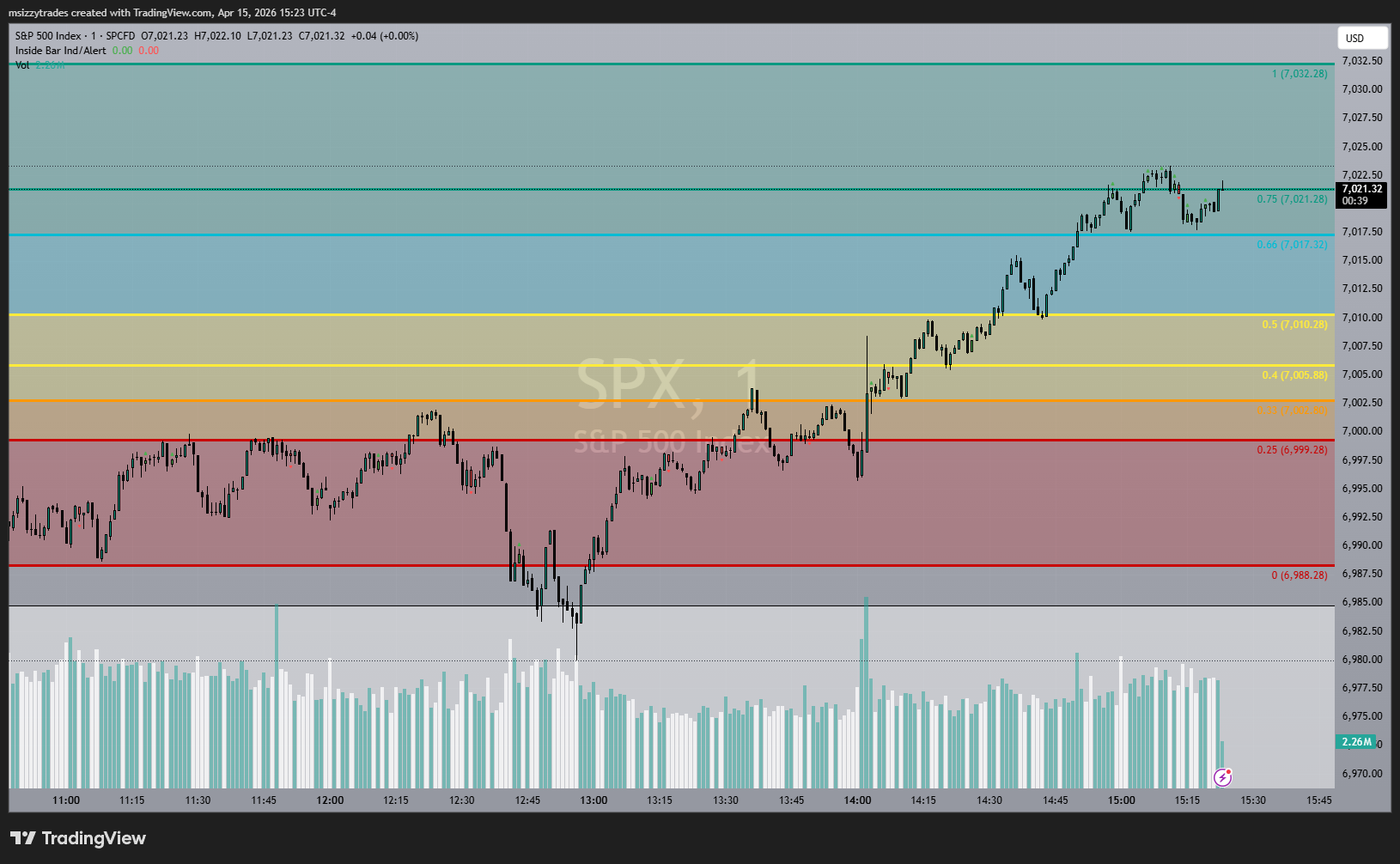Click the 12:30 label on the time axis

click(x=462, y=800)
